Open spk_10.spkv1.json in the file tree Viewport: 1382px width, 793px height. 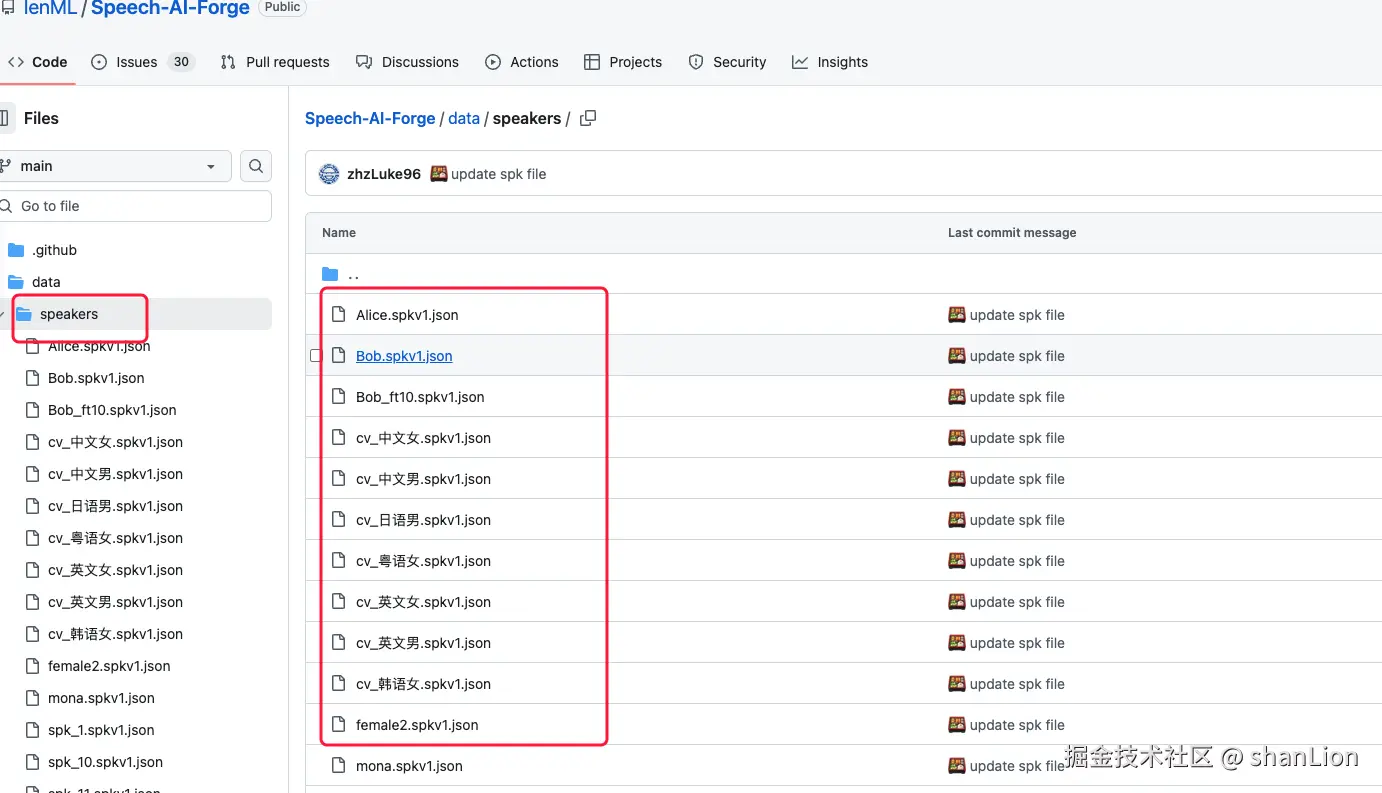point(105,762)
